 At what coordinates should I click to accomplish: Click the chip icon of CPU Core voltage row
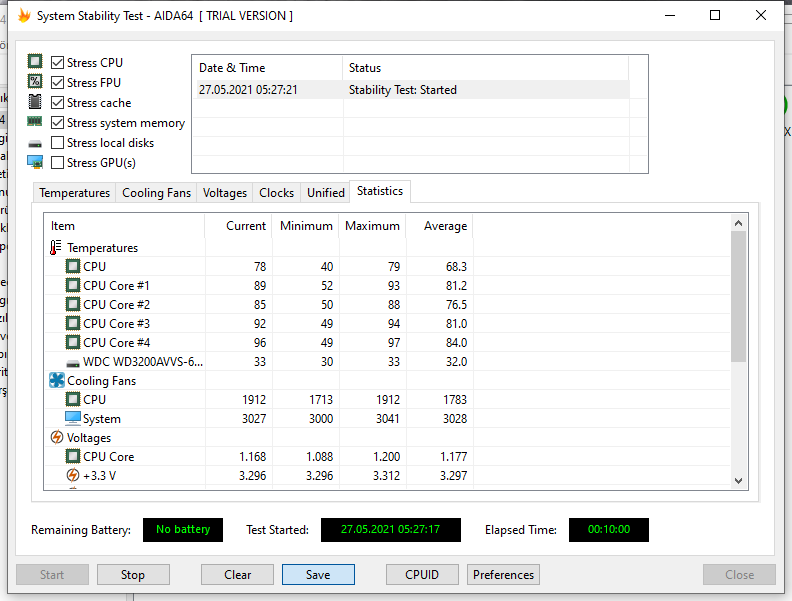(73, 457)
